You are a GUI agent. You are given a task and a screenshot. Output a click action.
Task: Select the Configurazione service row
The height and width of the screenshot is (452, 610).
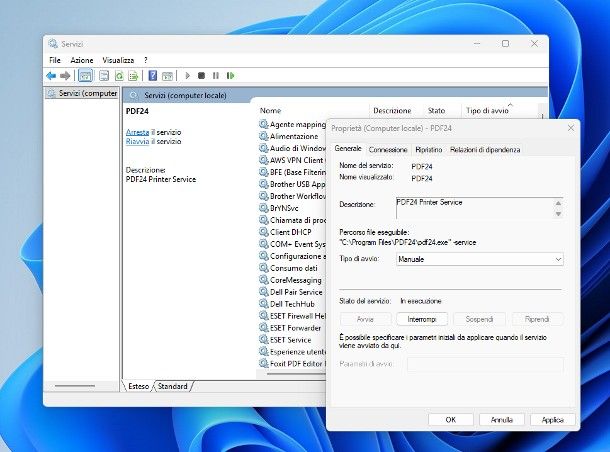pyautogui.click(x=292, y=256)
